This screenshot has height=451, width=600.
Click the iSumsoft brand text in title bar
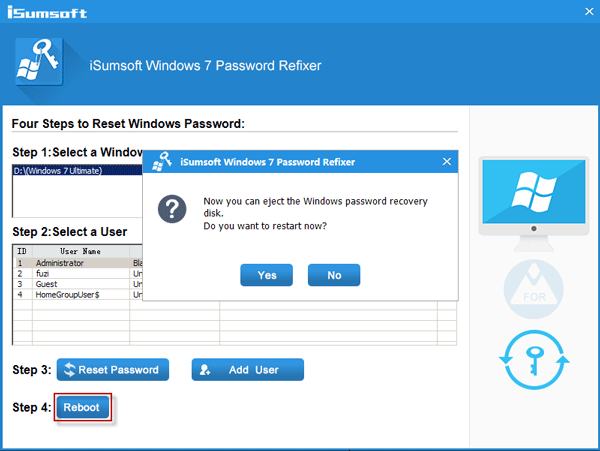47,12
